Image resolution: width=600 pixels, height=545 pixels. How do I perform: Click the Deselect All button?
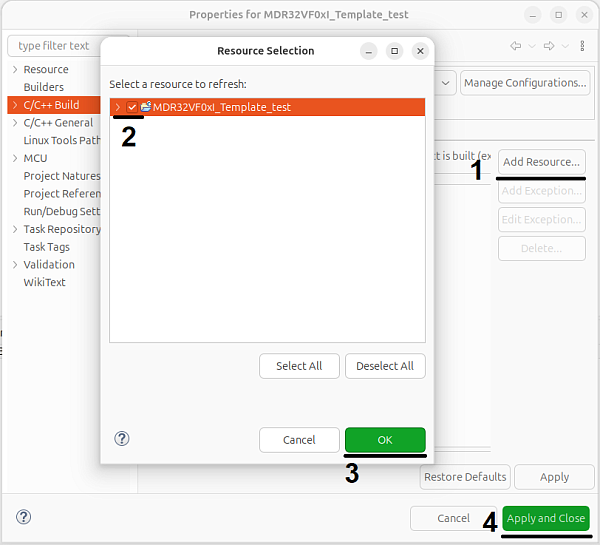385,366
